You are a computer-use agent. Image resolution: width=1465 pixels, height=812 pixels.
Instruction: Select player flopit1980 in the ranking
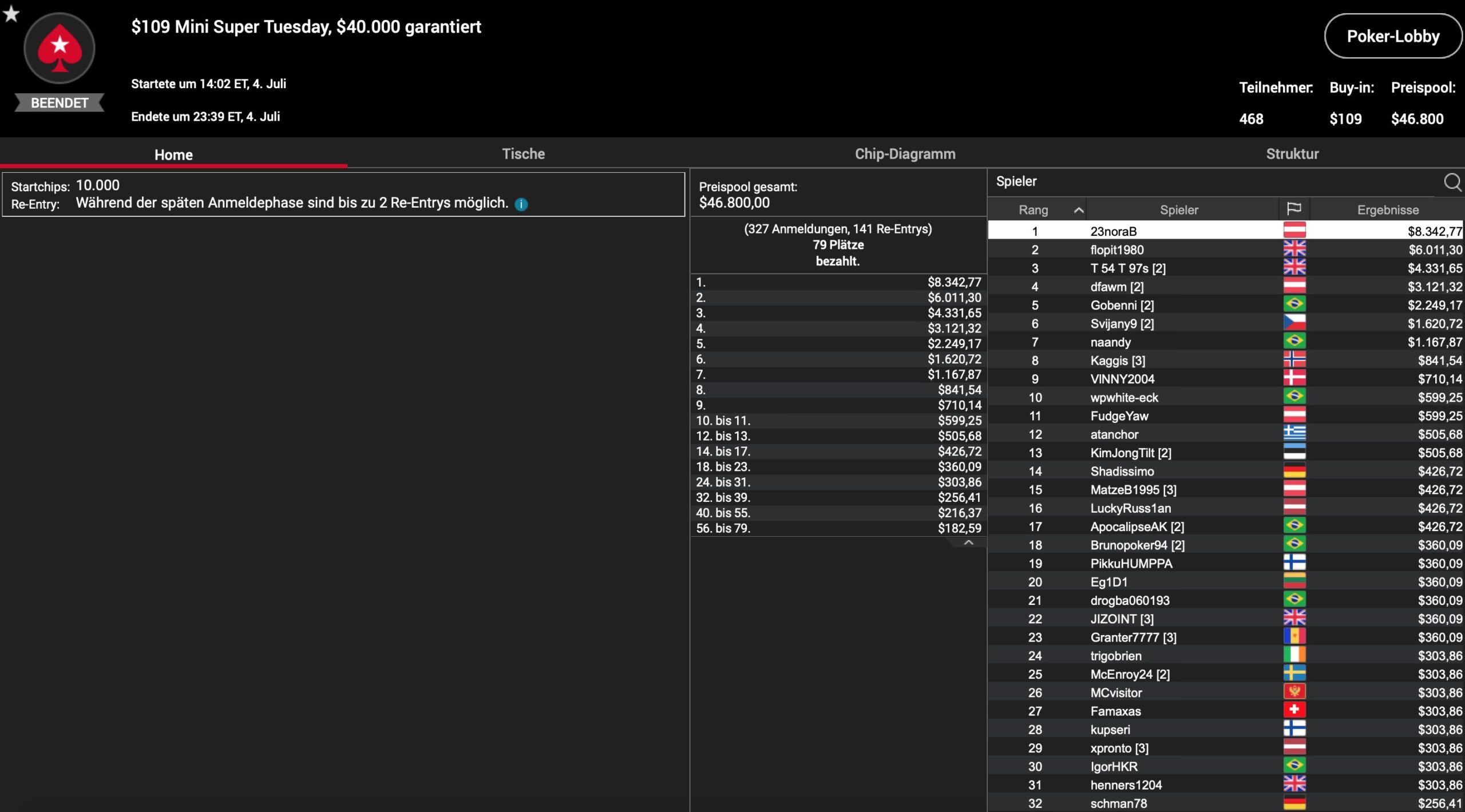1116,250
